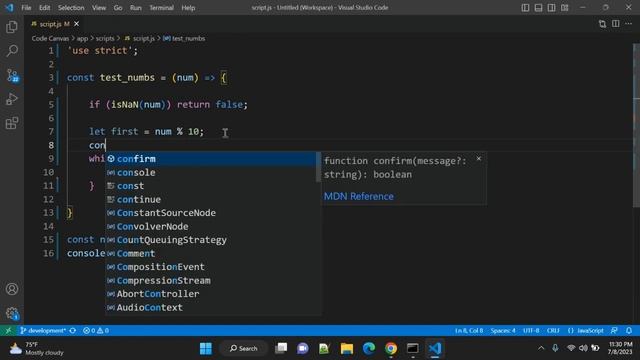Close the script.js tab

[76, 24]
